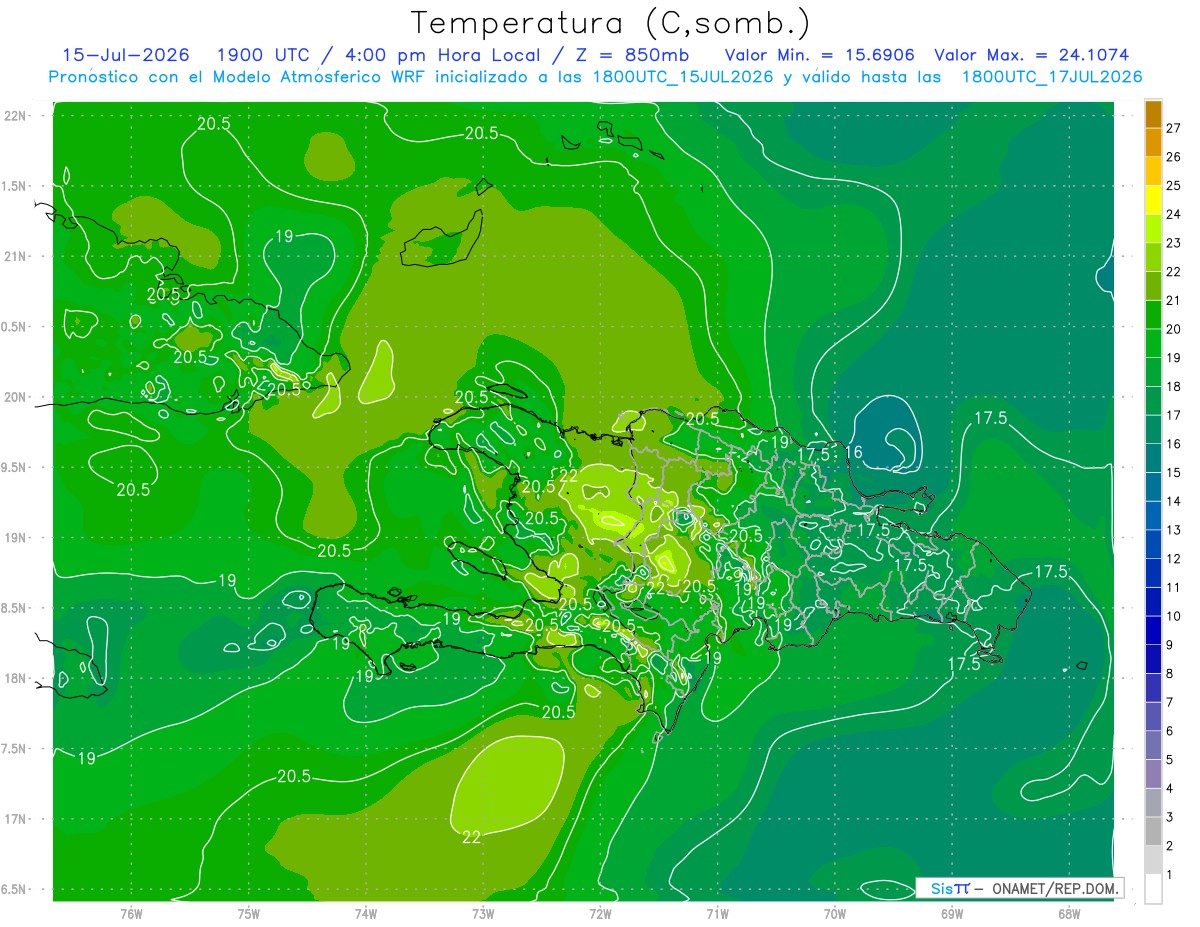Click the initialization time "1800UTC_15JUL2026"

[683, 77]
